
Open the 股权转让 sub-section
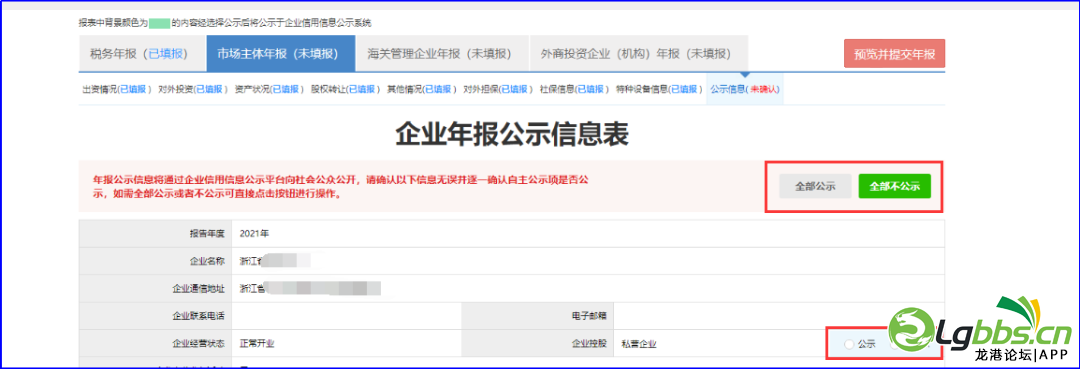point(345,89)
